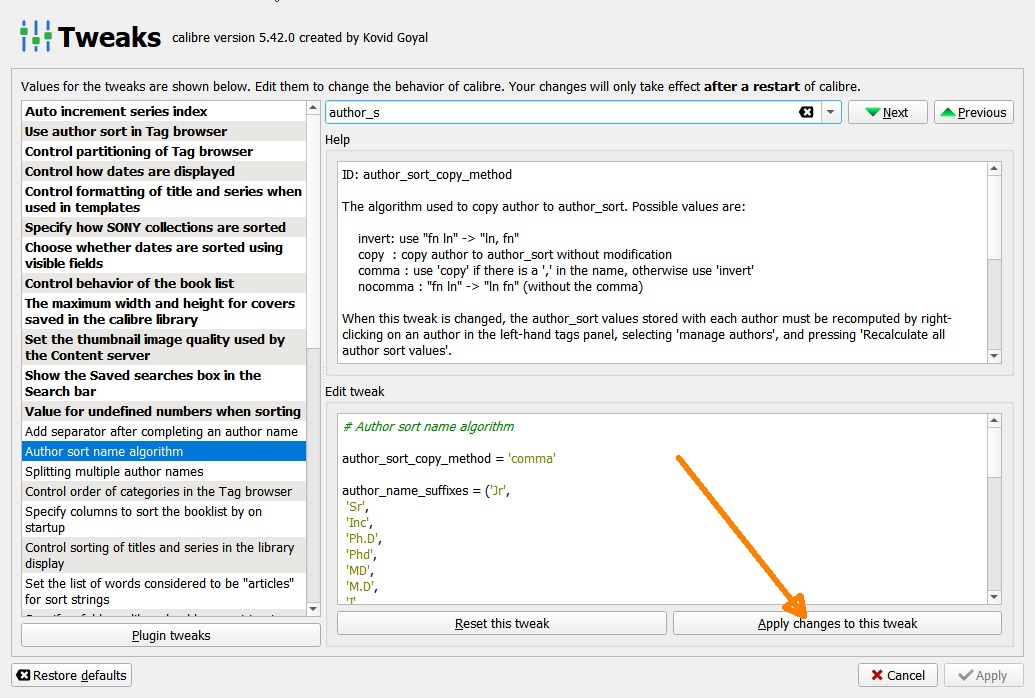Select 'Specify columns to sort the booklist' tweak
The image size is (1035, 698).
pyautogui.click(x=164, y=520)
